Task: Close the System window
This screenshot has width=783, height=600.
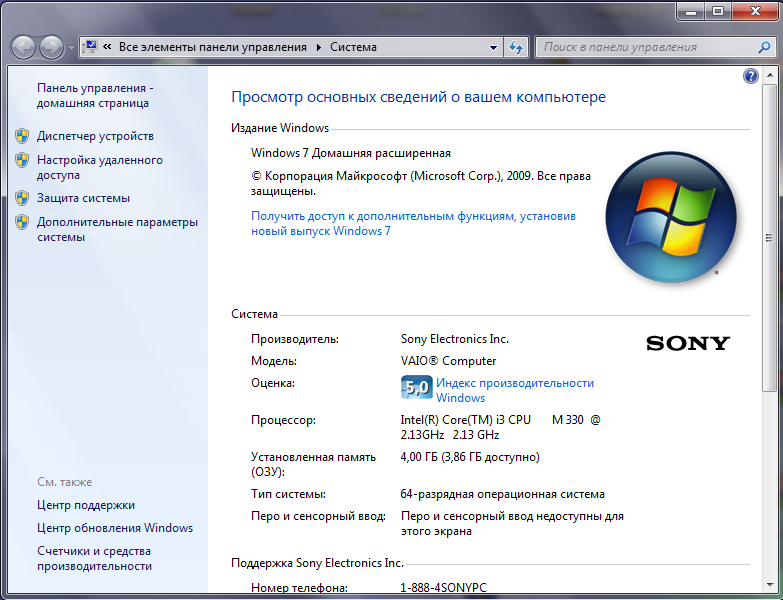Action: [755, 11]
